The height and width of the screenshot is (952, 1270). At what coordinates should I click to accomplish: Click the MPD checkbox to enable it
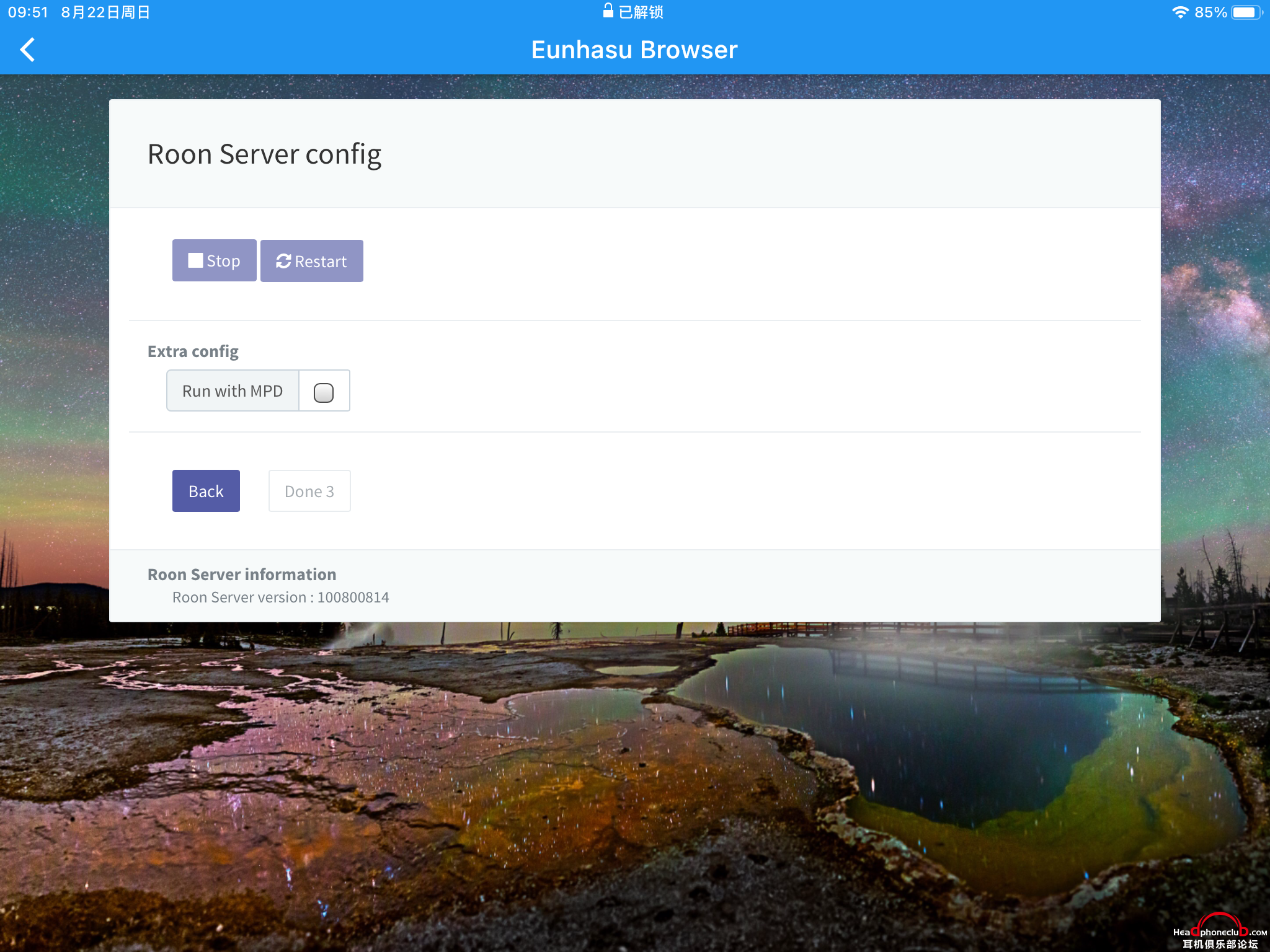coord(324,390)
